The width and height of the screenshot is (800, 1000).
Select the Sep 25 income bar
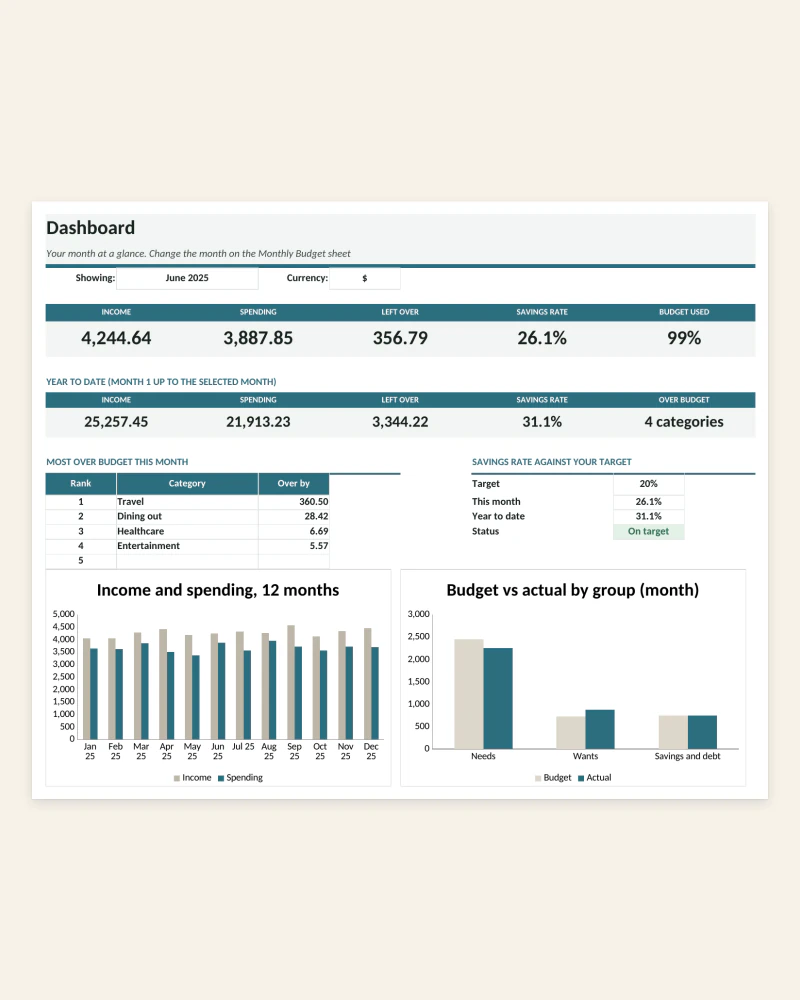(291, 682)
